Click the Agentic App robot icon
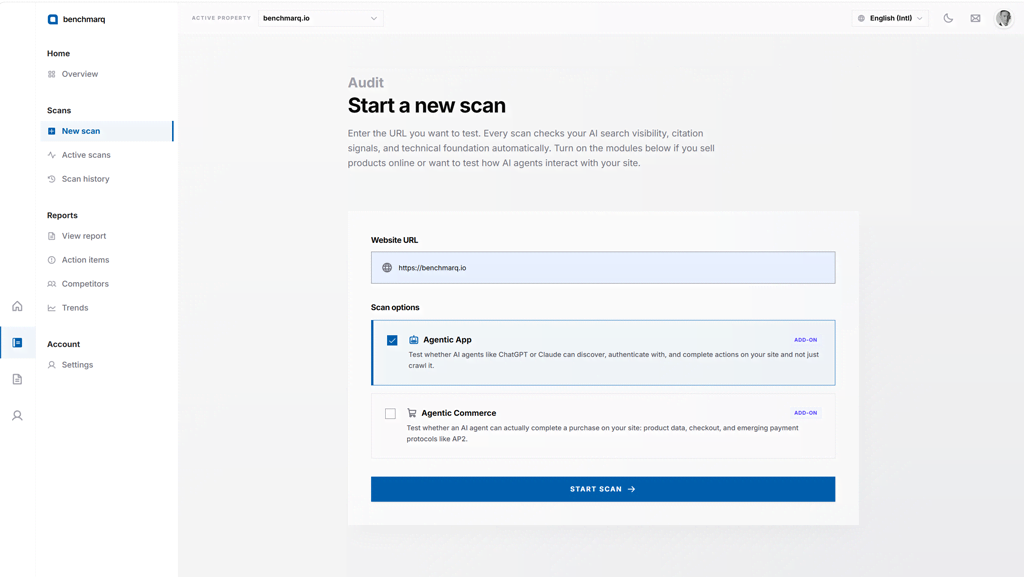The image size is (1024, 577). (x=413, y=339)
